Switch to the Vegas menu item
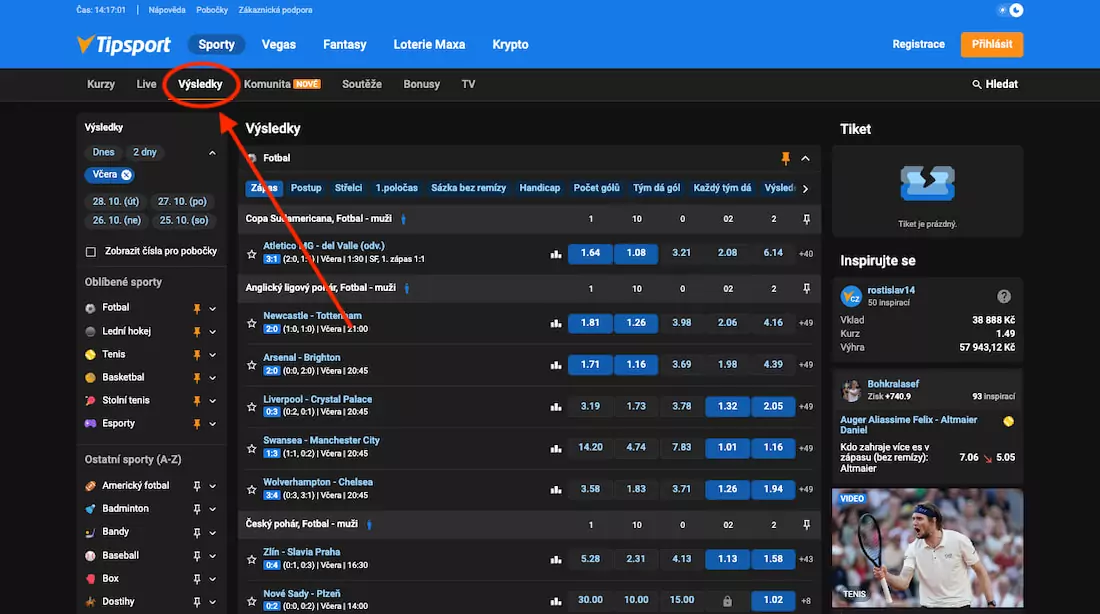The height and width of the screenshot is (614, 1100). [x=278, y=44]
